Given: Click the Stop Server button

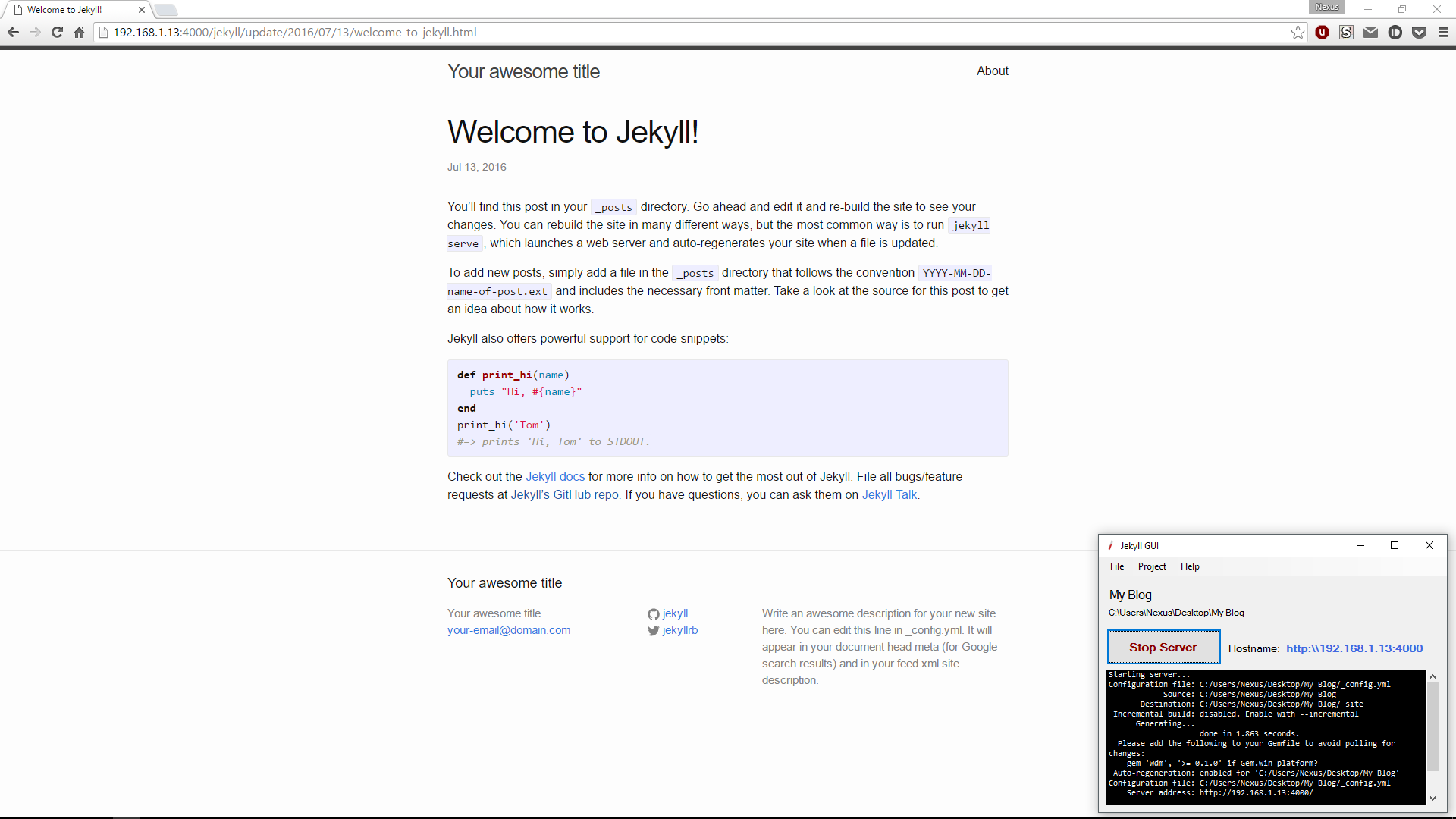Looking at the screenshot, I should 1163,647.
